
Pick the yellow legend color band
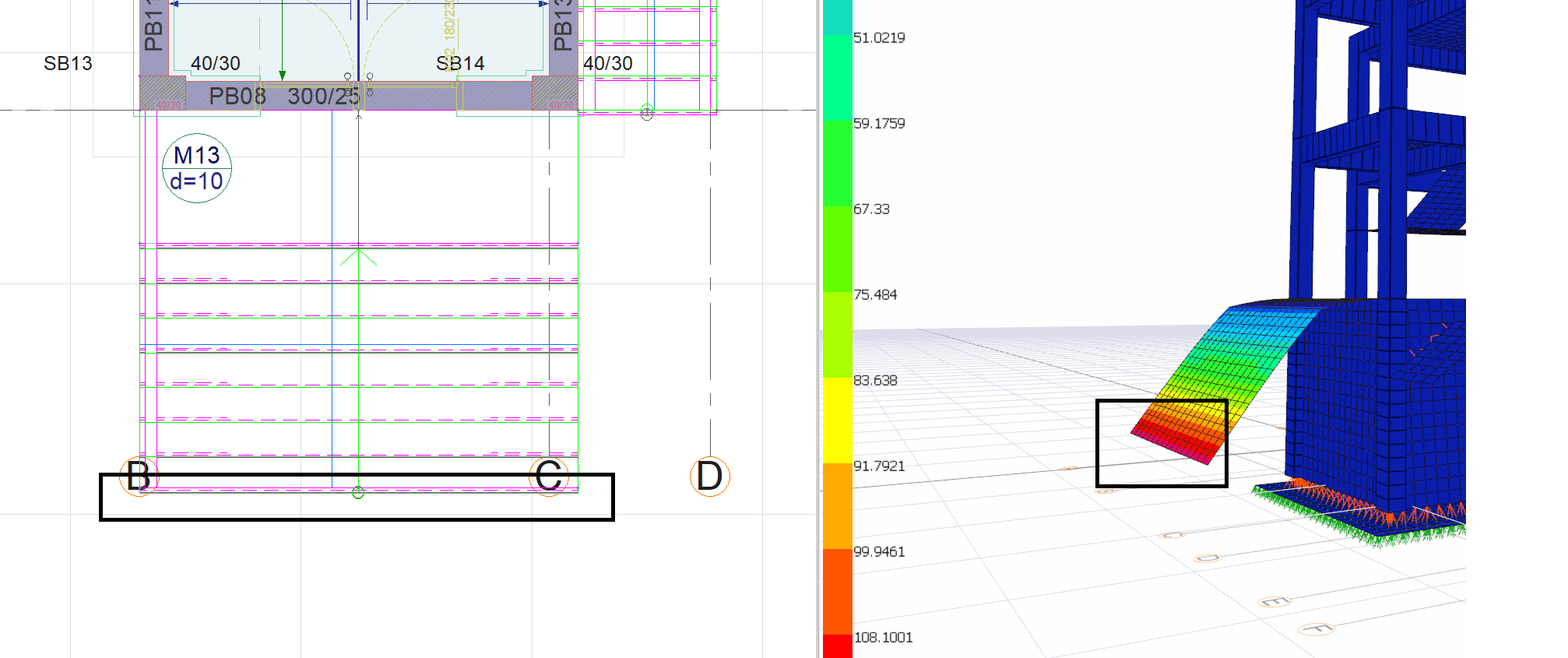837,420
